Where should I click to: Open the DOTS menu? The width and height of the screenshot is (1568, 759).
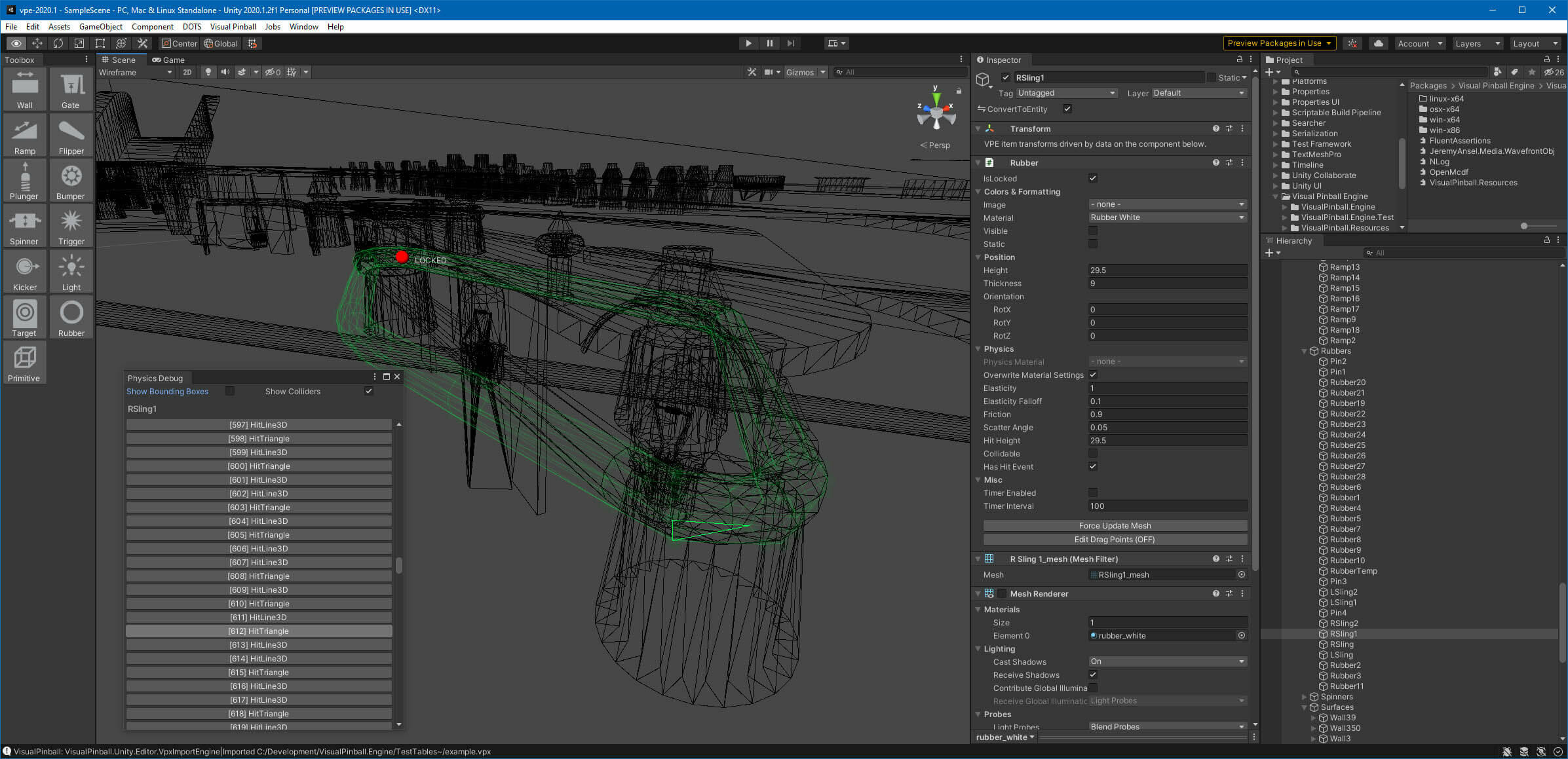(x=192, y=27)
